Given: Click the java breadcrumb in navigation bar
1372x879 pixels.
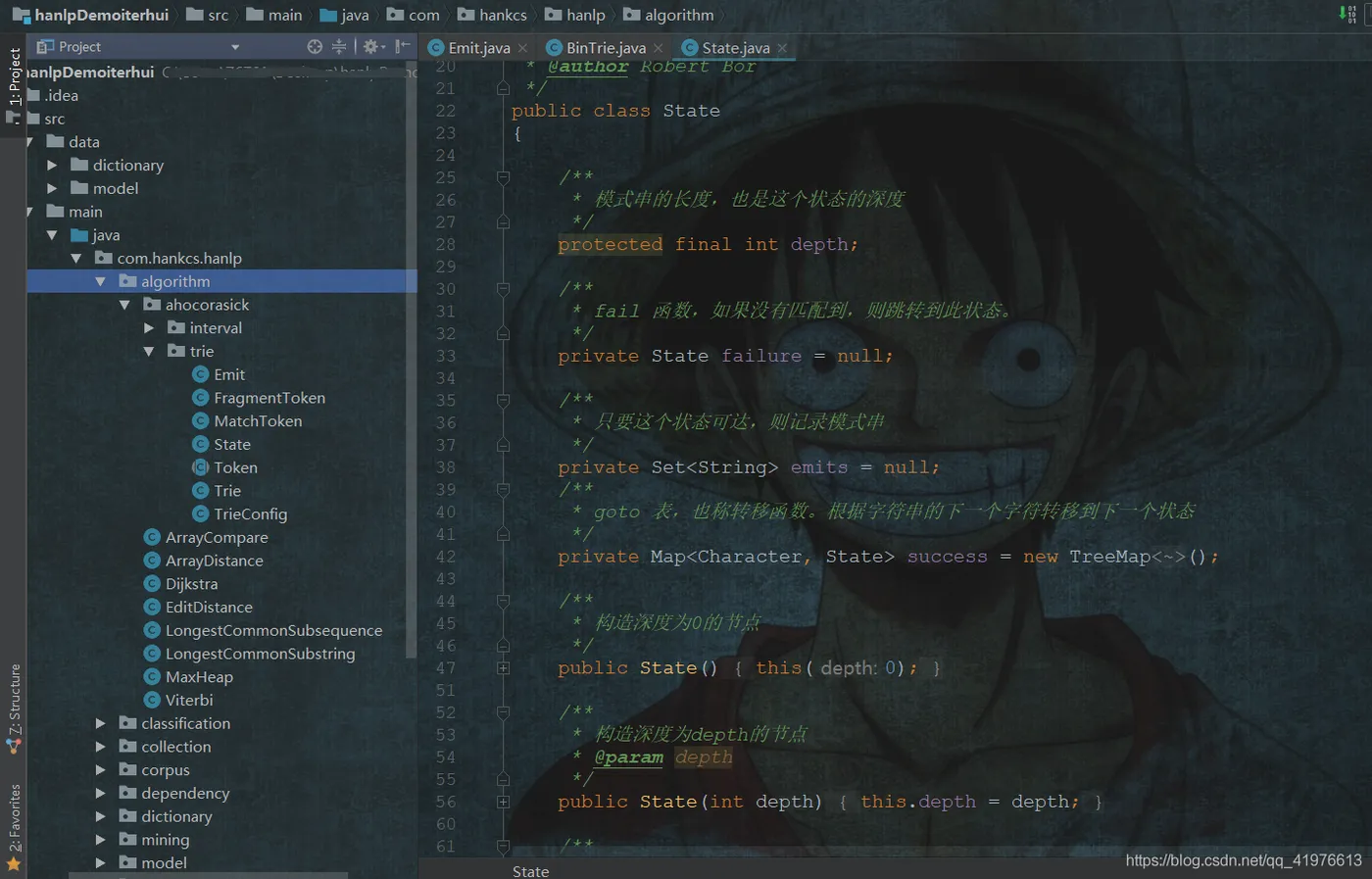Looking at the screenshot, I should click(x=345, y=15).
